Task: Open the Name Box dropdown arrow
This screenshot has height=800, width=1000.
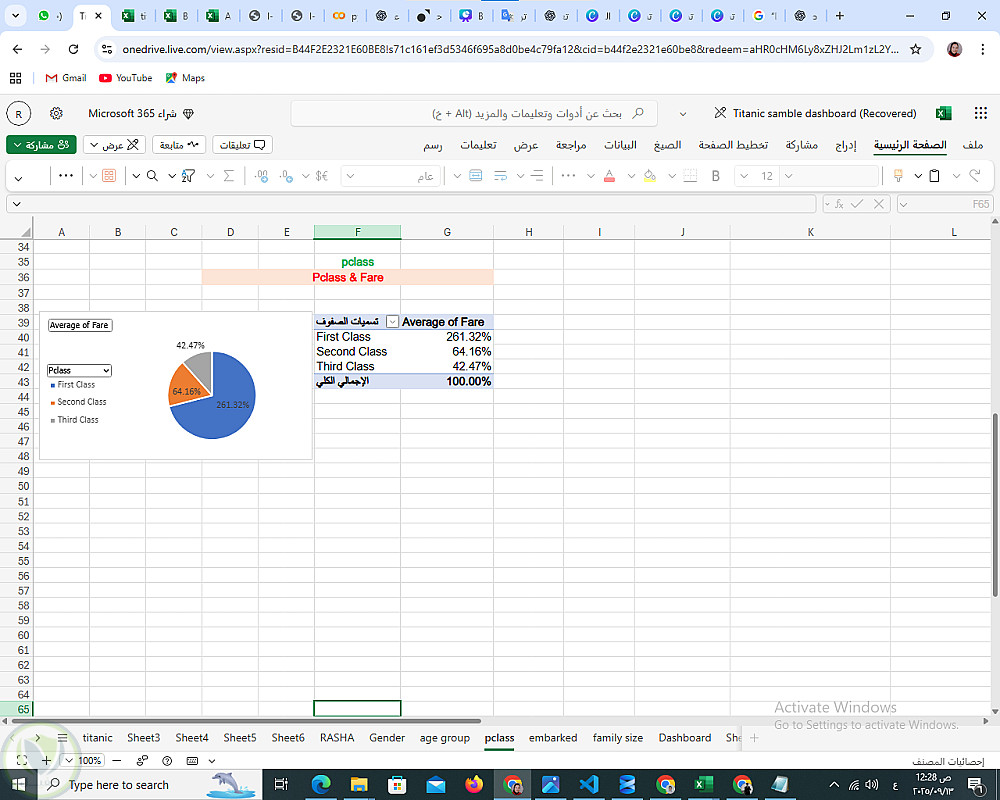Action: point(903,204)
